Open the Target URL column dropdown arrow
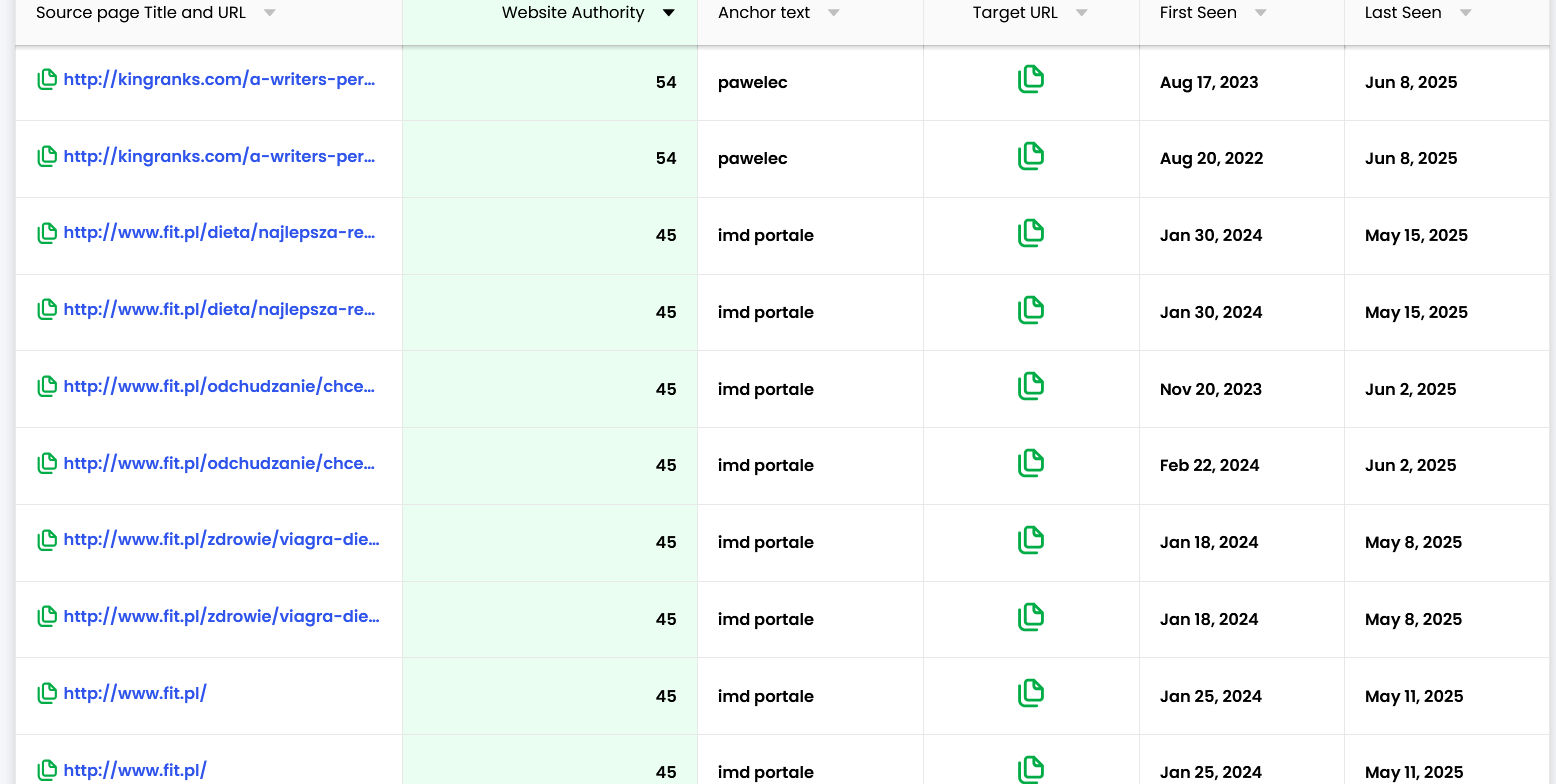Screen dimensions: 1556x784 (x=1080, y=13)
